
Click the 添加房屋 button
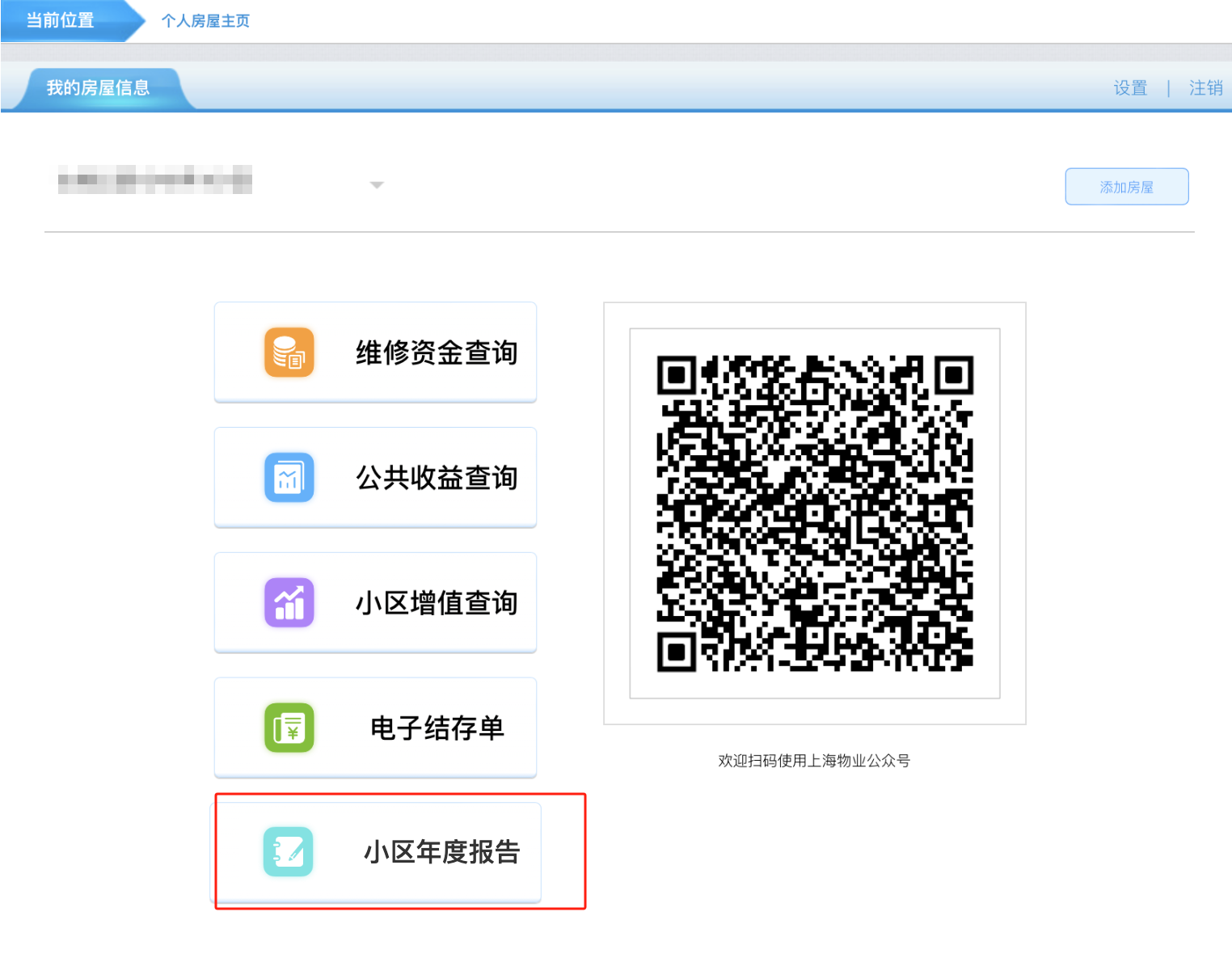tap(1127, 187)
